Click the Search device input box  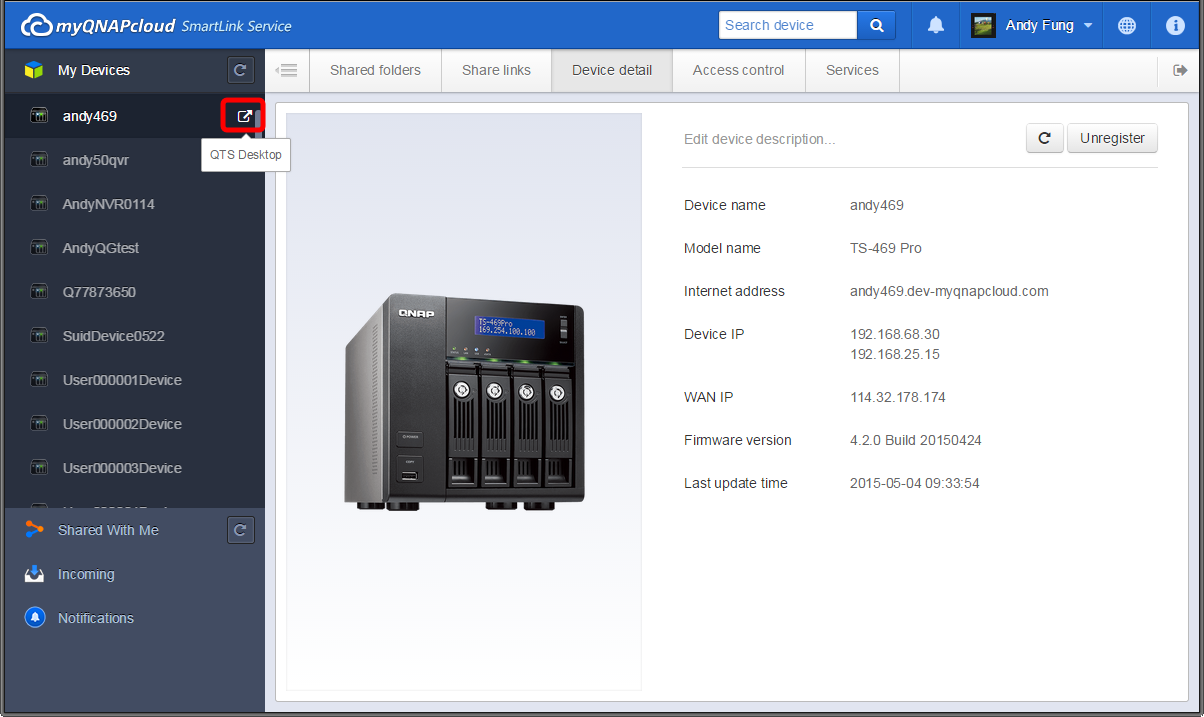tap(788, 24)
